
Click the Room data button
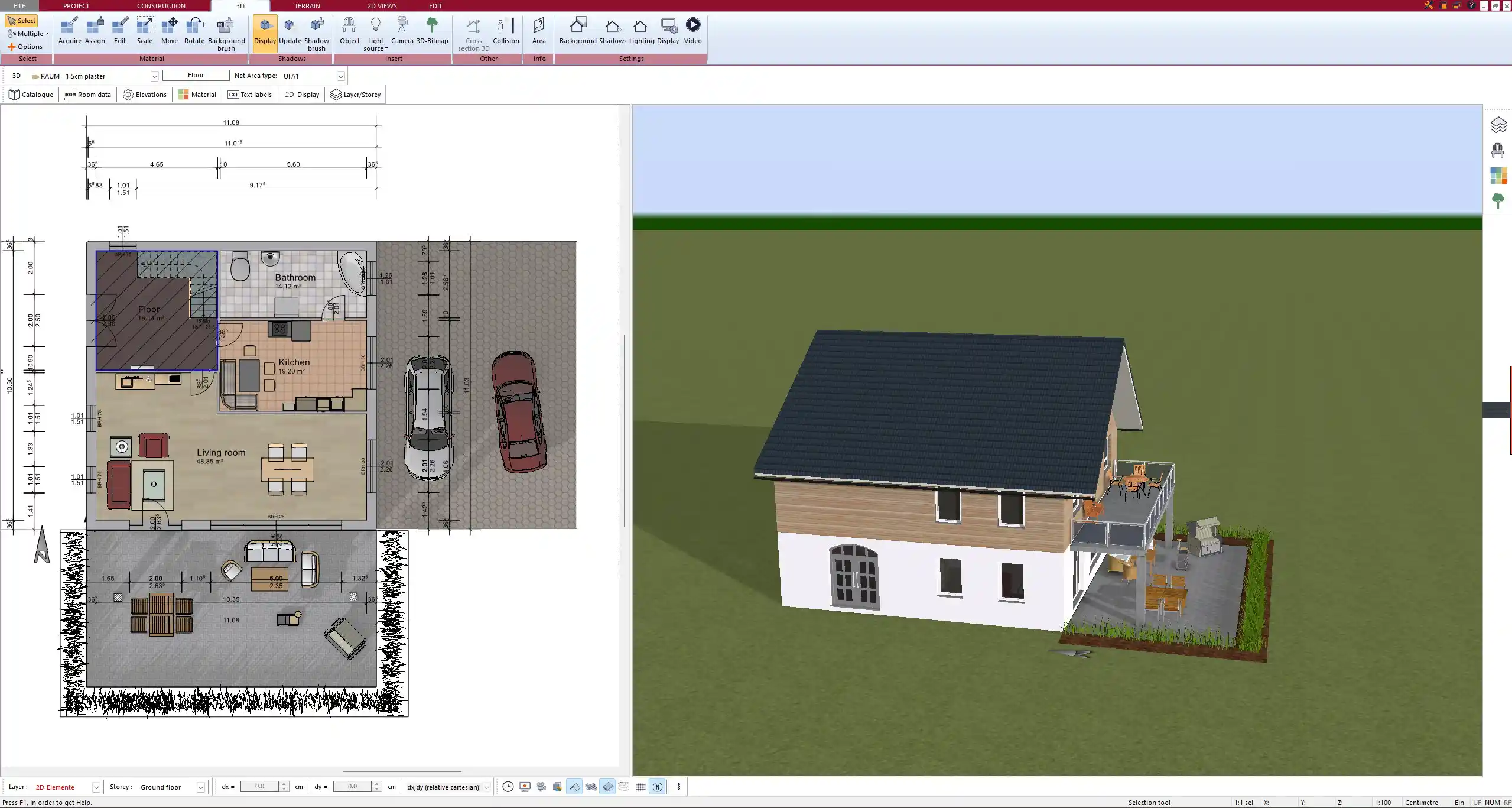[x=88, y=95]
